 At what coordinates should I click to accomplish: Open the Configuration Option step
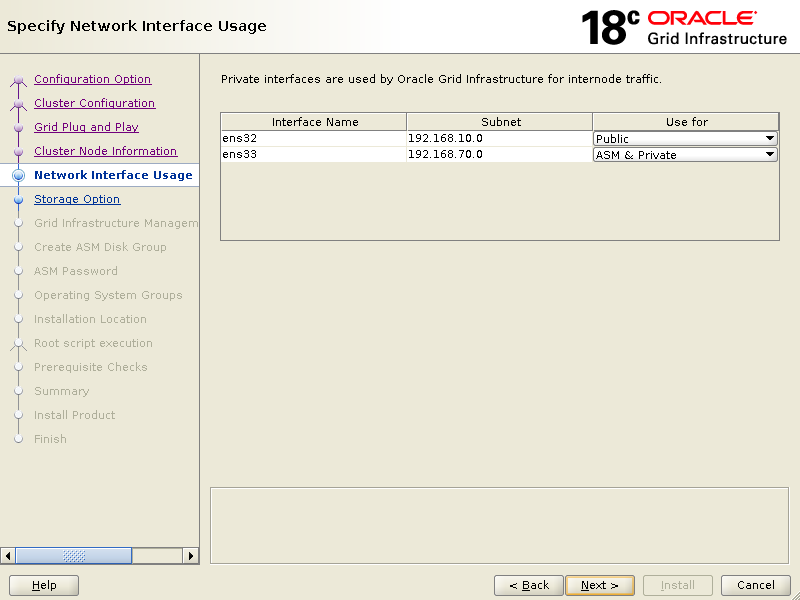pos(92,79)
